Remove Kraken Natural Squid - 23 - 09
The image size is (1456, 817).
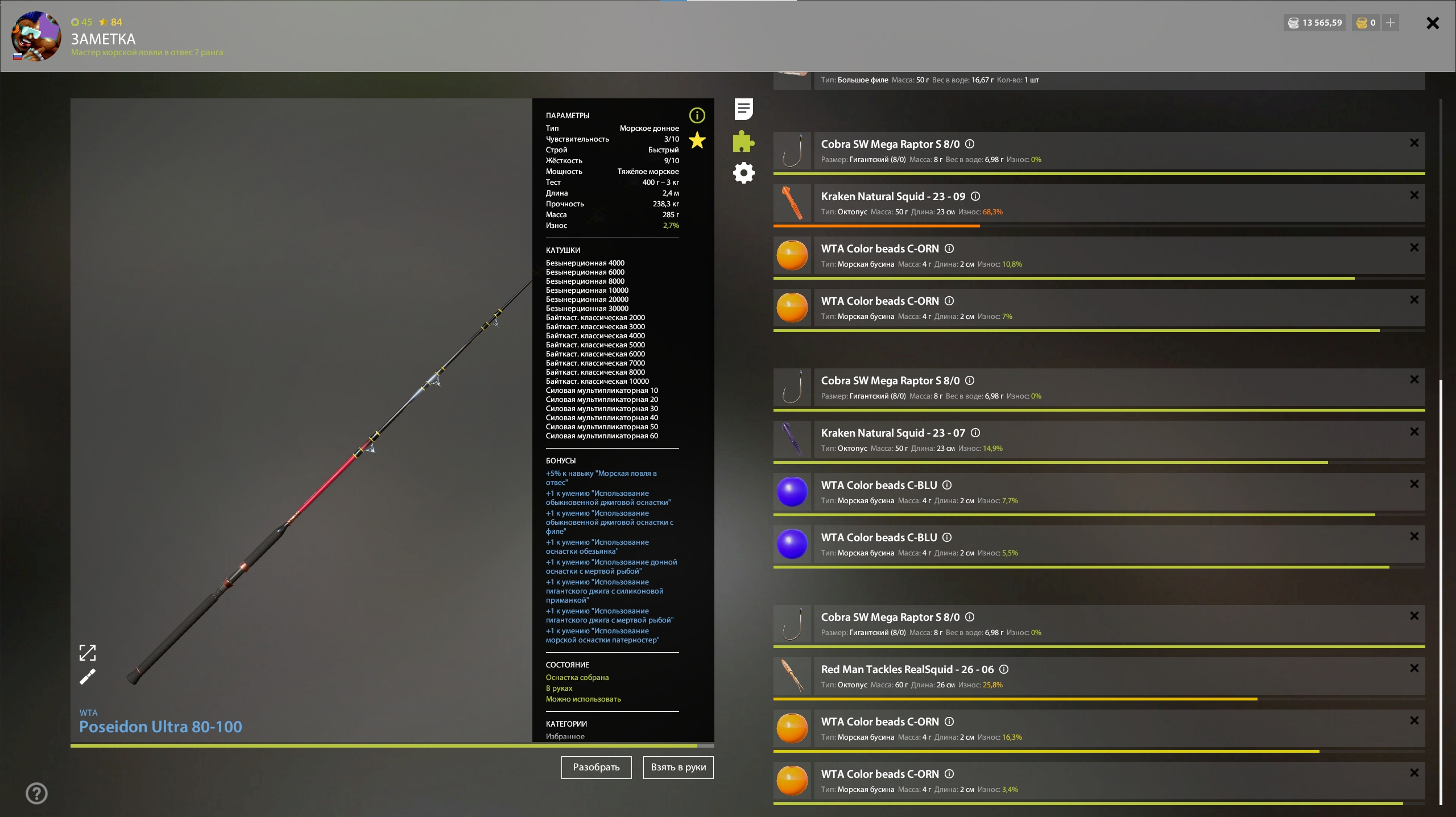coord(1414,196)
